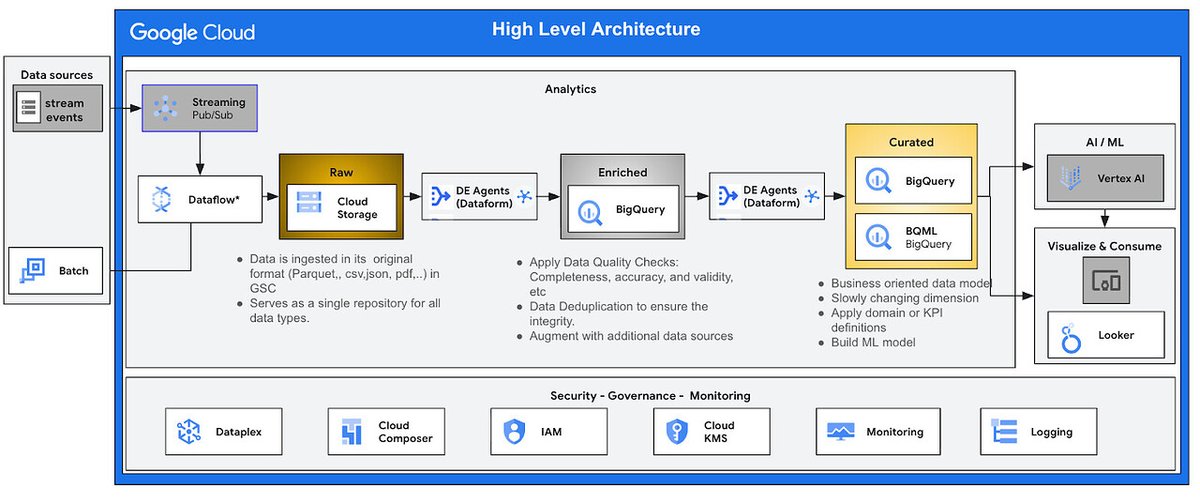Viewport: 1200px width, 503px height.
Task: Click the Cloud Storage icon in Raw
Action: 308,207
